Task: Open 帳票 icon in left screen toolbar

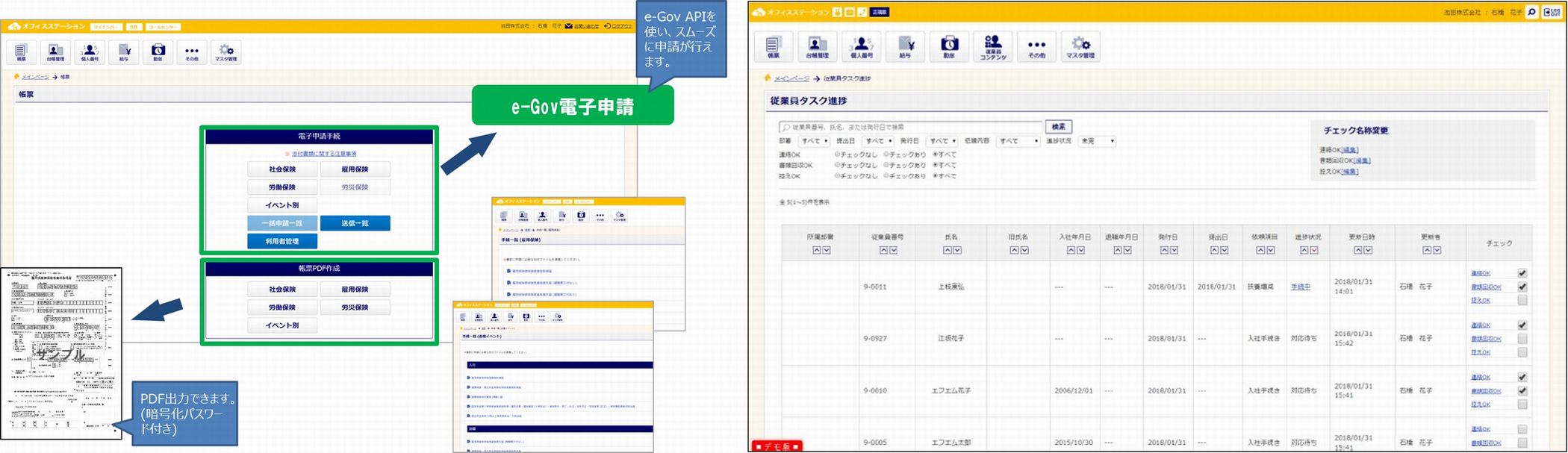Action: [x=21, y=51]
